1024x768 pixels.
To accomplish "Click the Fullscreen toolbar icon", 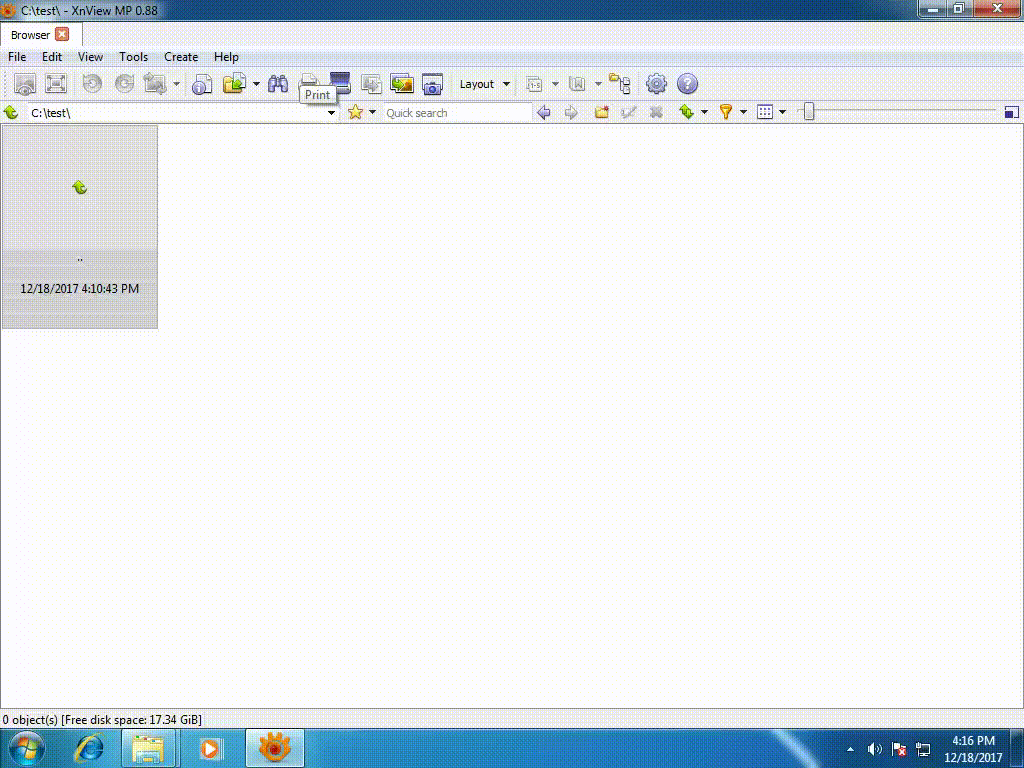I will 56,84.
